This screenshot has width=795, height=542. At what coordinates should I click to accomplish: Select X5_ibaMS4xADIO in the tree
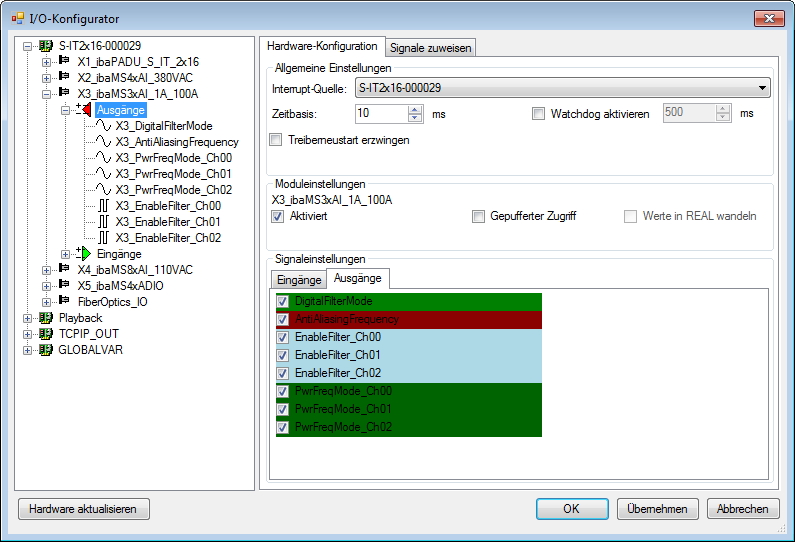click(120, 286)
